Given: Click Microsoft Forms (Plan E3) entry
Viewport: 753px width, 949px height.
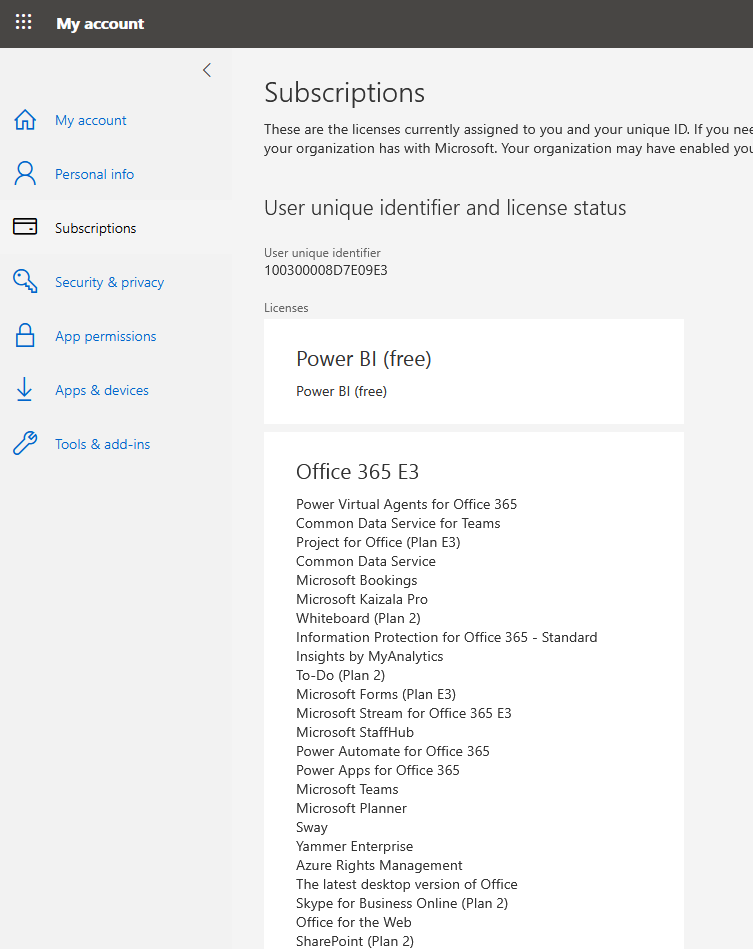Looking at the screenshot, I should point(376,694).
